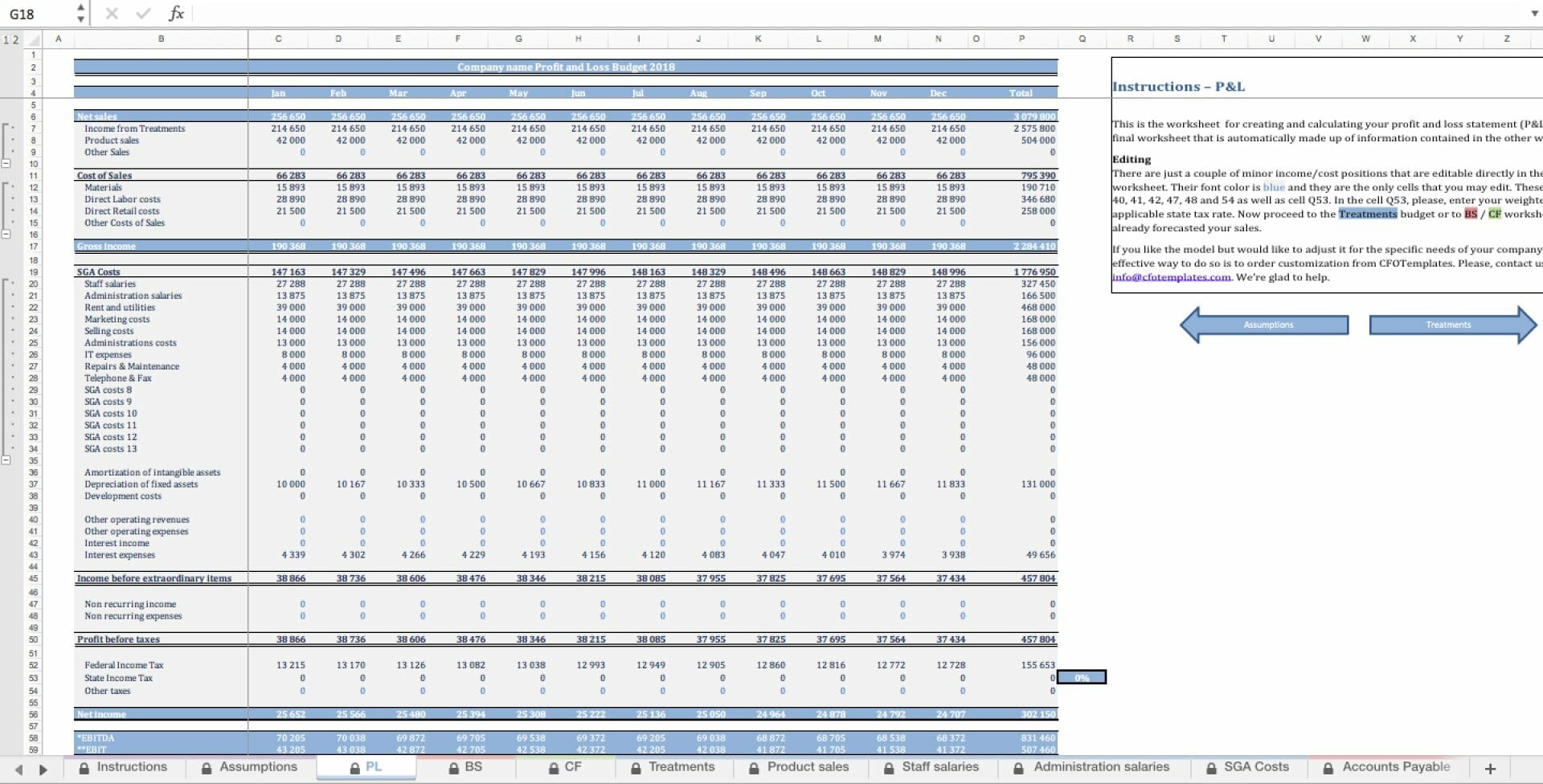Click the Direct Labor costs label
Image resolution: width=1543 pixels, height=784 pixels.
click(122, 199)
